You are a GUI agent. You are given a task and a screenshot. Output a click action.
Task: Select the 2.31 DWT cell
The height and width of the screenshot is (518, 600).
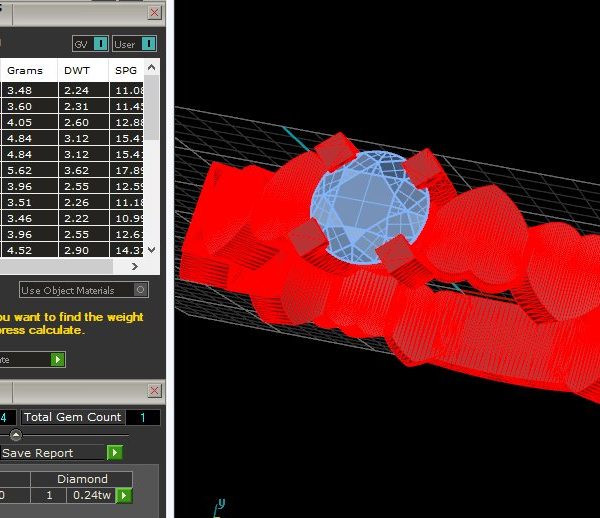point(84,106)
